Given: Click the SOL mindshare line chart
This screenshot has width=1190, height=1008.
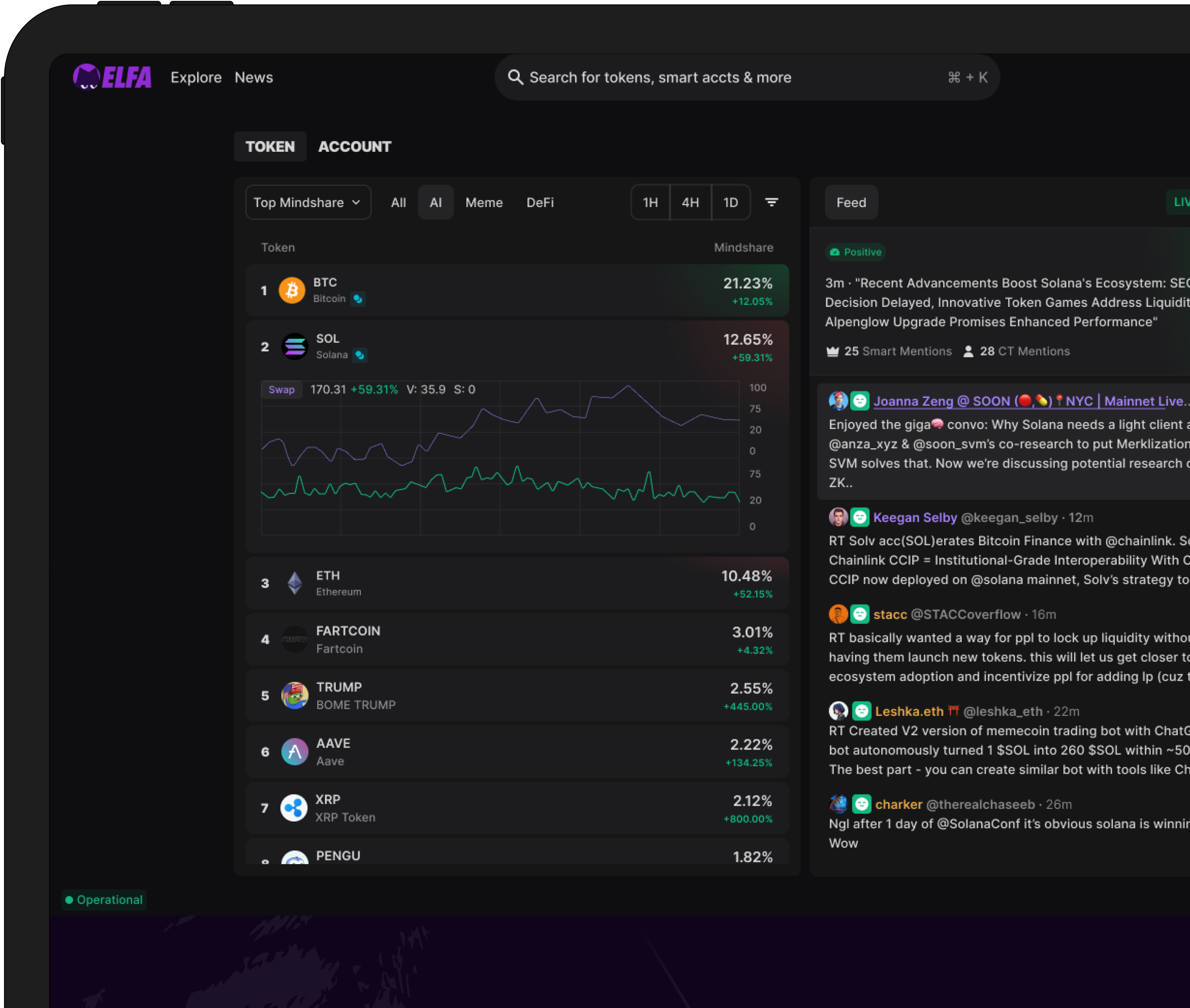Looking at the screenshot, I should coord(500,458).
